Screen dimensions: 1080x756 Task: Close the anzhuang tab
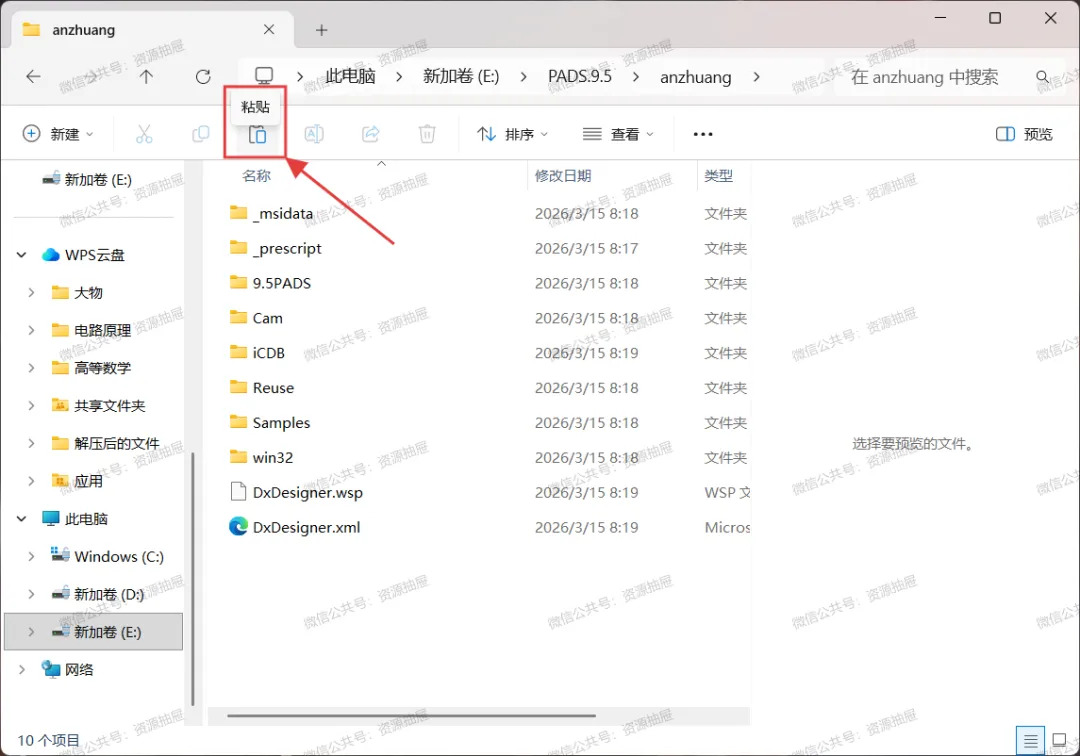(x=269, y=30)
